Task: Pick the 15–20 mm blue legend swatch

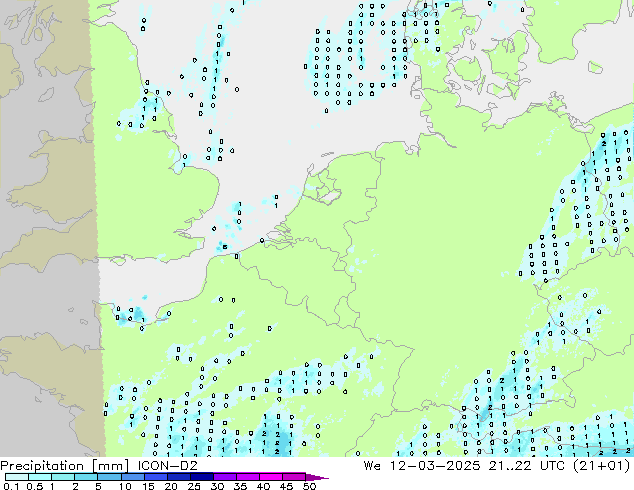Action: [155, 477]
